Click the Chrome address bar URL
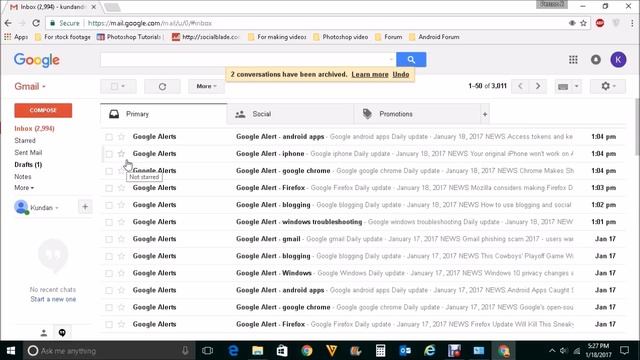The height and width of the screenshot is (360, 640). pyautogui.click(x=150, y=23)
